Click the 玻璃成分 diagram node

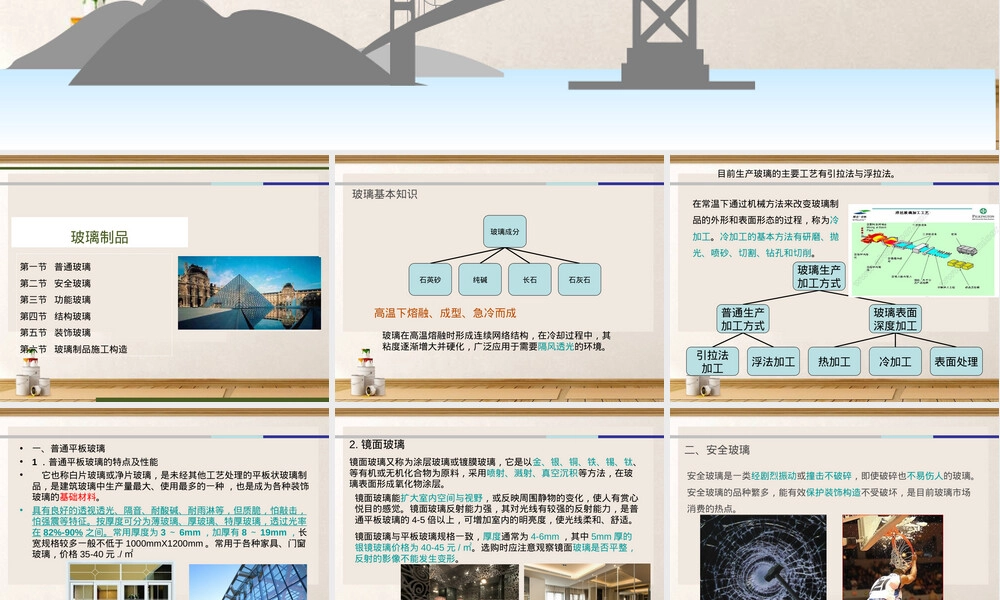pos(504,231)
